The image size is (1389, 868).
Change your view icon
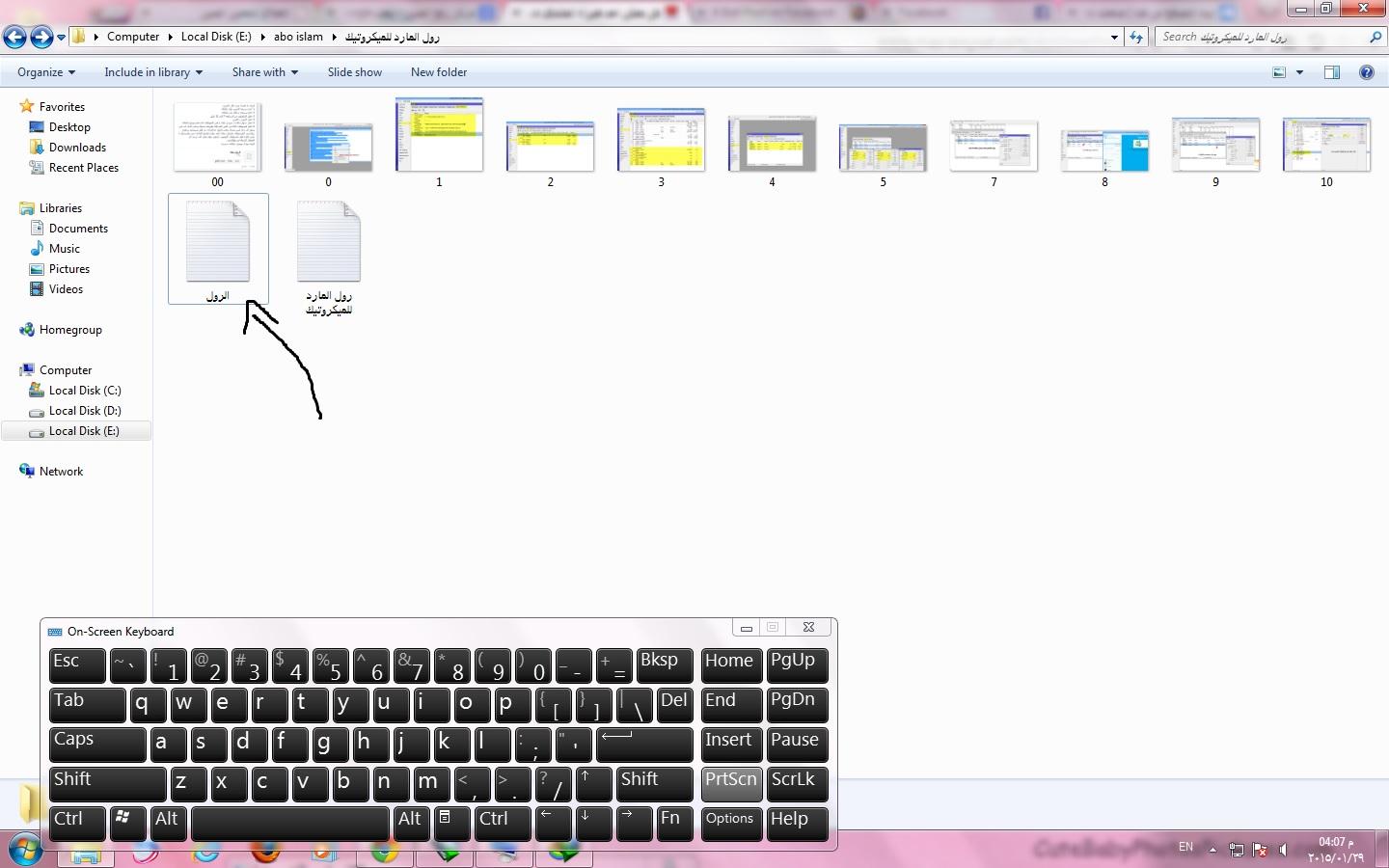tap(1279, 72)
